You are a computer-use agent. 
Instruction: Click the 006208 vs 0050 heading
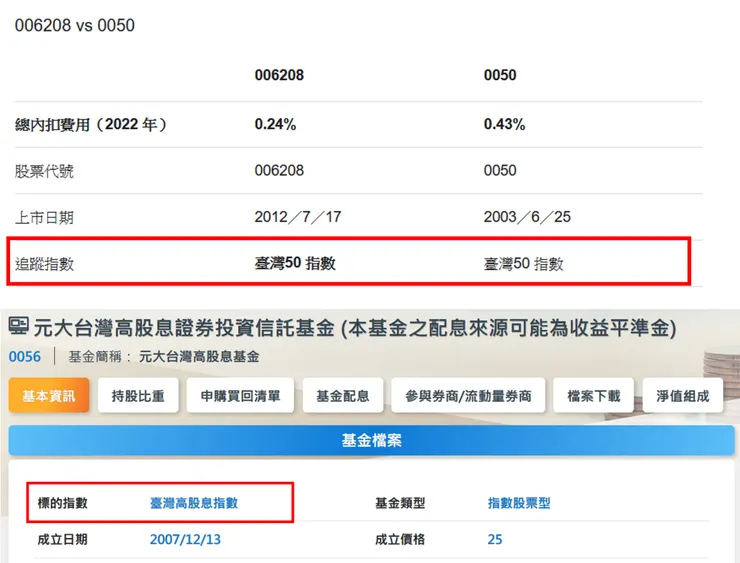pos(75,25)
